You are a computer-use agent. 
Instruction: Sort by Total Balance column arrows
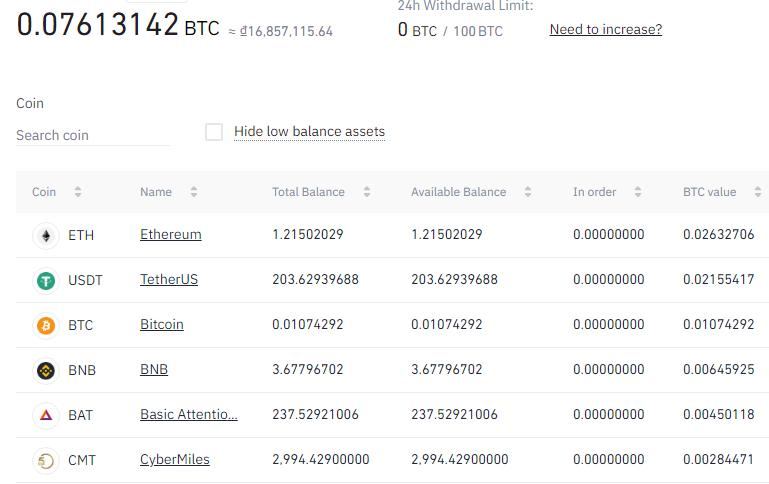367,192
